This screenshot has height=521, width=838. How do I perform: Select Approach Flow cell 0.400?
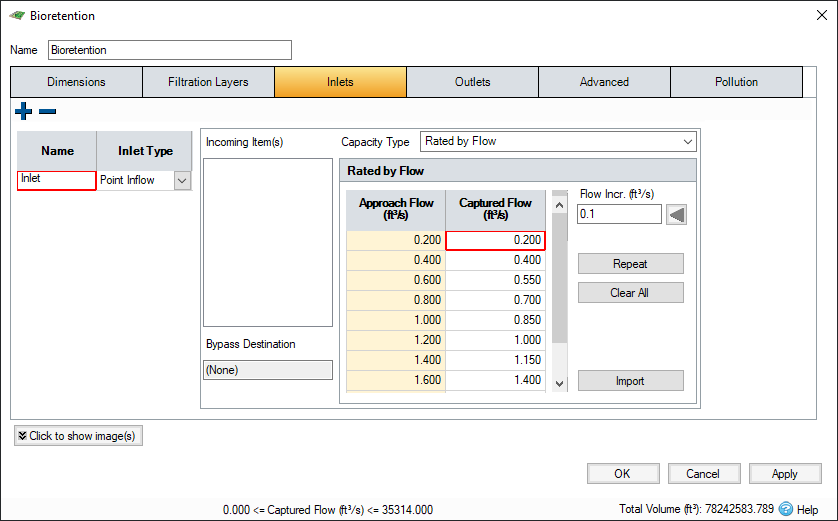396,260
